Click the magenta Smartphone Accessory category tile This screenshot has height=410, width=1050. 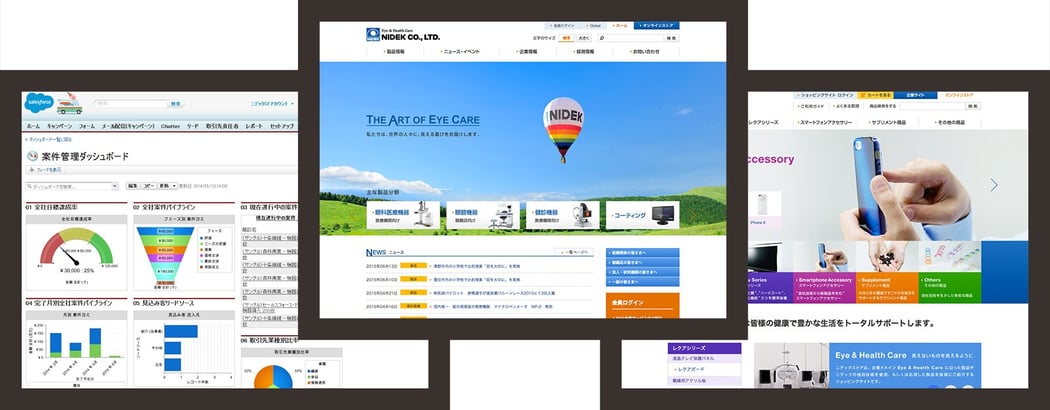point(822,287)
